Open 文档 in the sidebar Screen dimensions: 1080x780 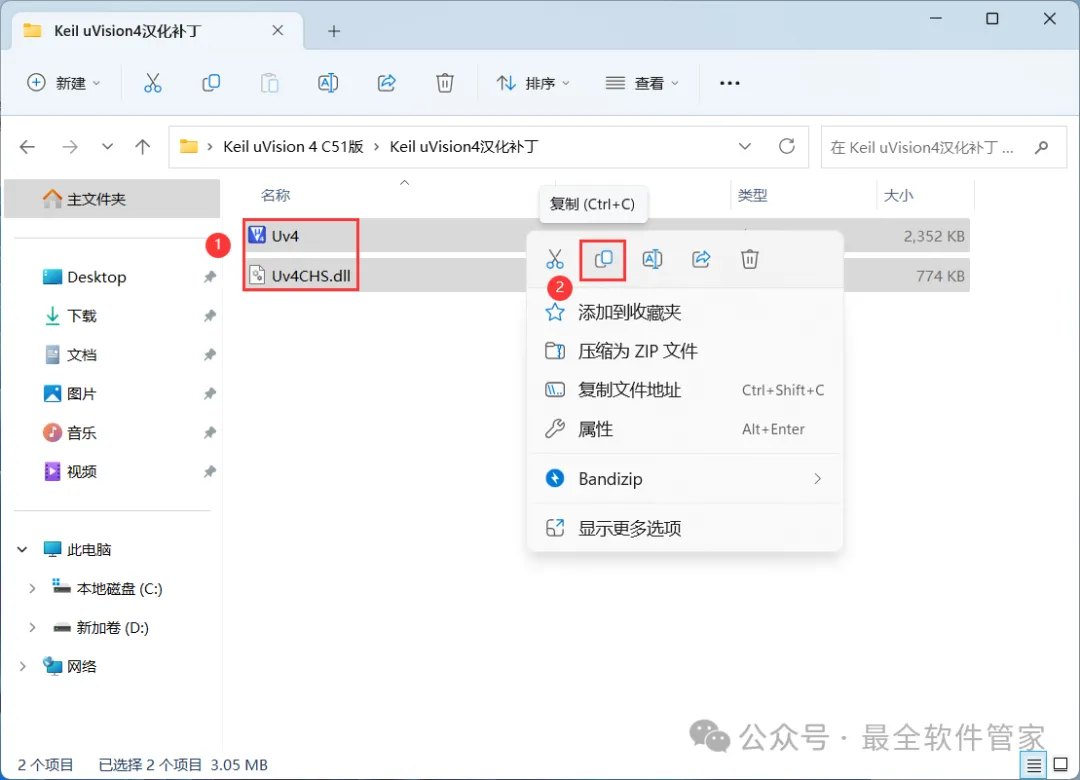coord(81,355)
